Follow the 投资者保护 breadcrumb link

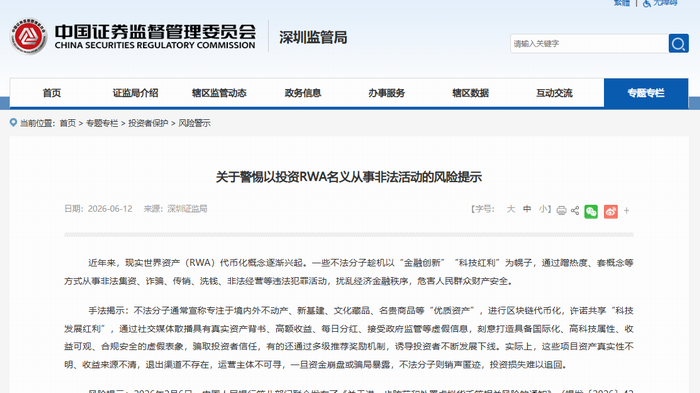148,123
